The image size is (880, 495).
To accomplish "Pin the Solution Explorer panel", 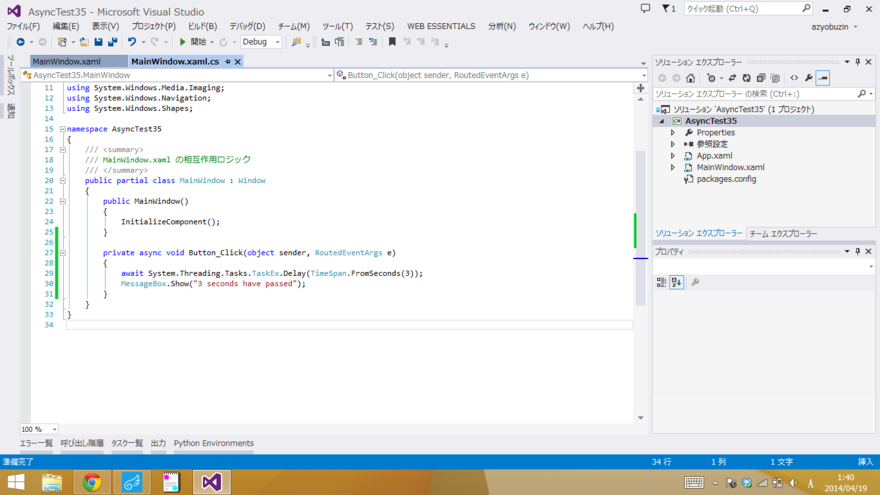I will (x=858, y=62).
